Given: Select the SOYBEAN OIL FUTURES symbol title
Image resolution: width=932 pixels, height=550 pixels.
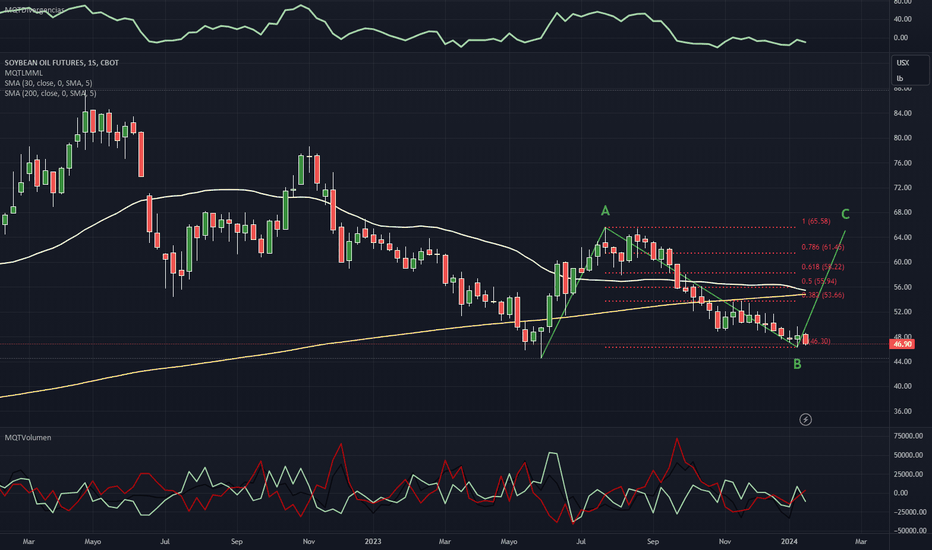Looking at the screenshot, I should point(62,62).
